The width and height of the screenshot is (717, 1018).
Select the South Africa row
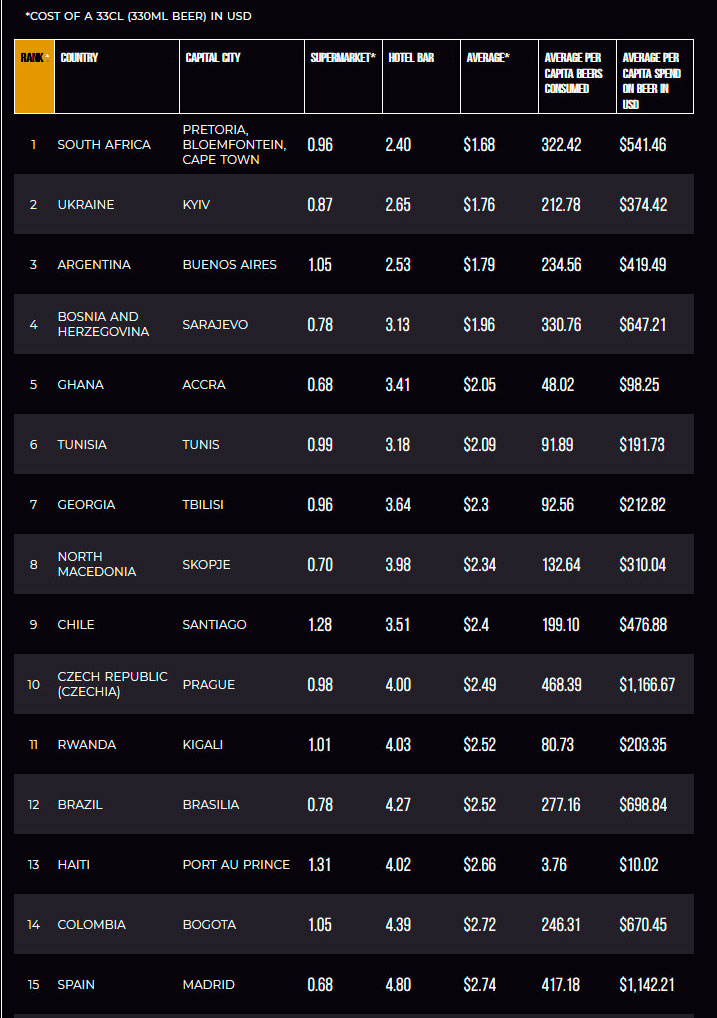(x=354, y=144)
